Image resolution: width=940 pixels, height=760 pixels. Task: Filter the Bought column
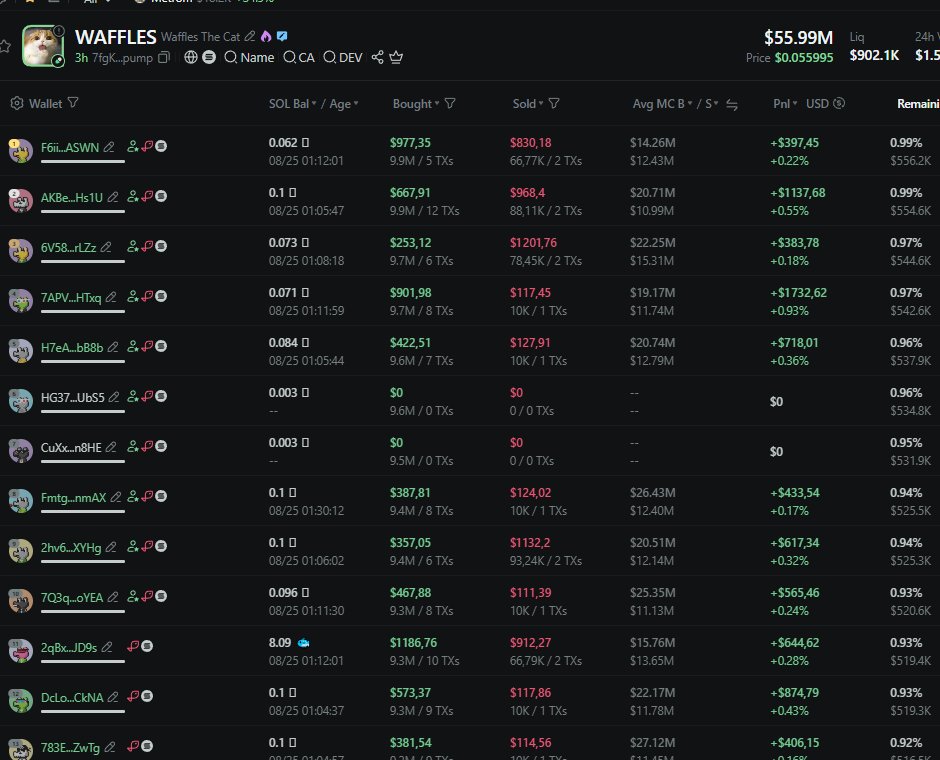coord(450,104)
